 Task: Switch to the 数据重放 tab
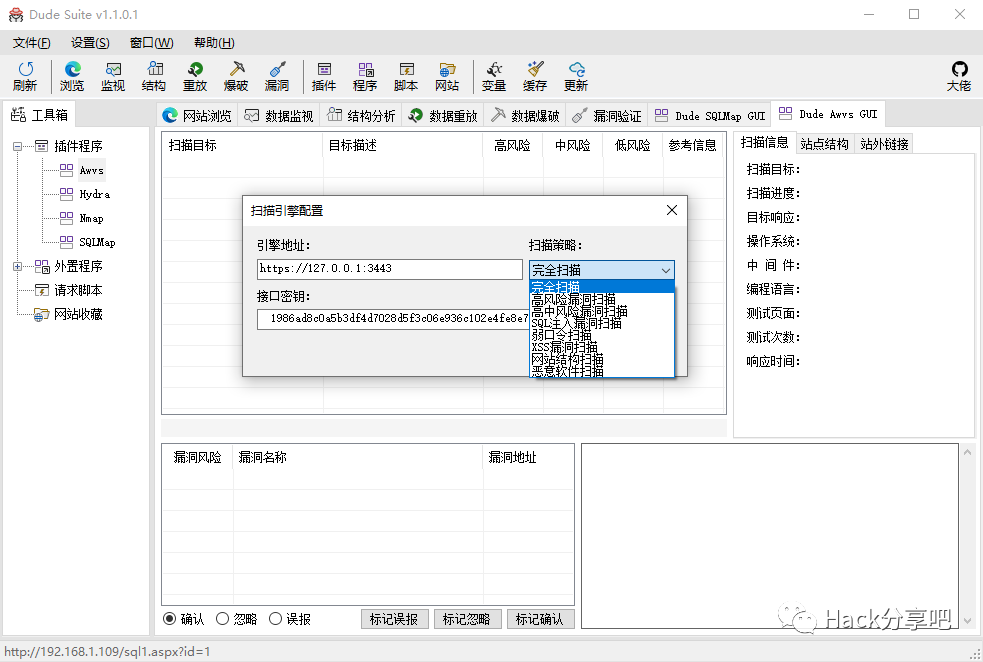pos(443,115)
